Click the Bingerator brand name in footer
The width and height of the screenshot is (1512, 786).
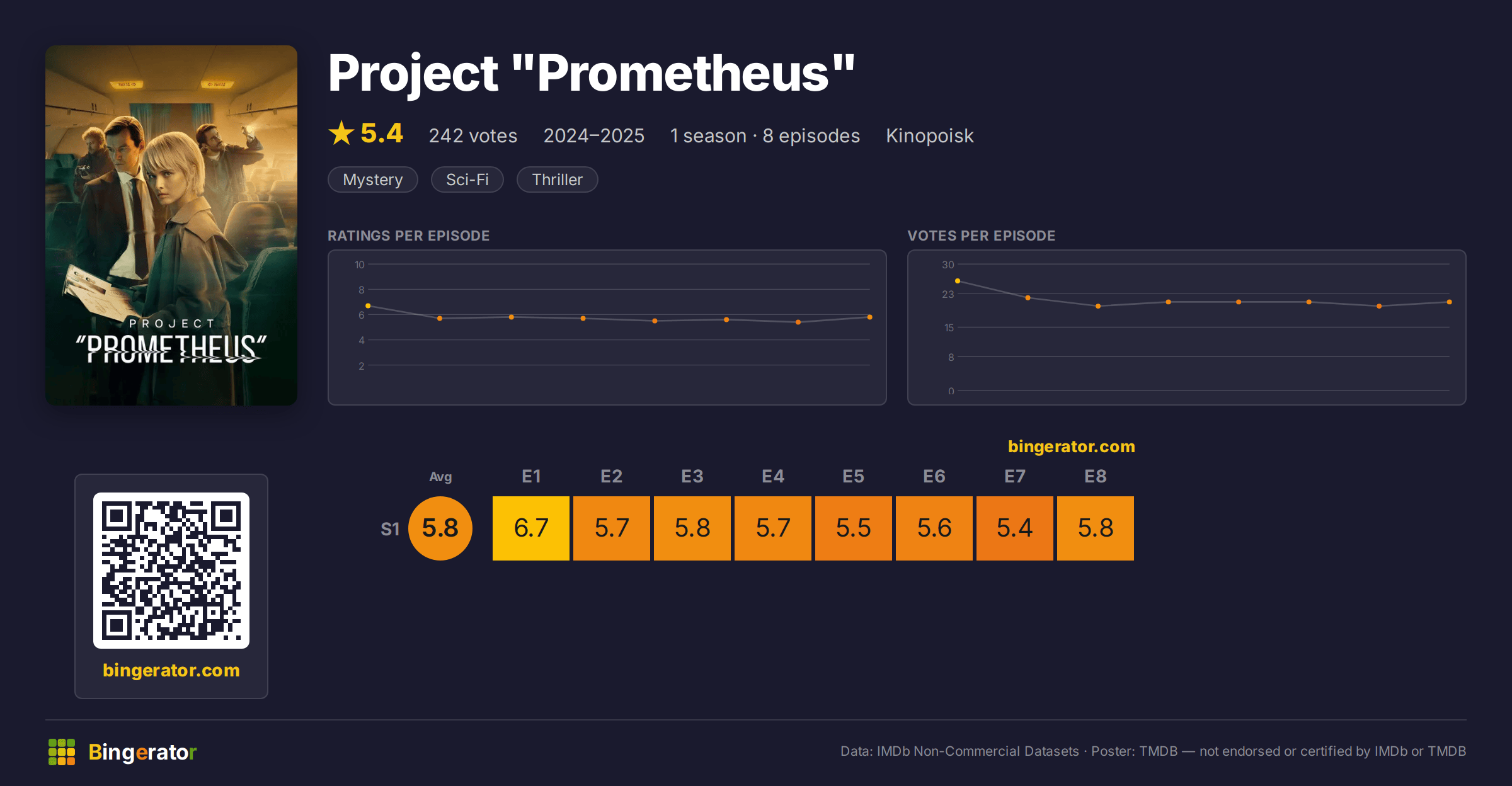point(142,752)
